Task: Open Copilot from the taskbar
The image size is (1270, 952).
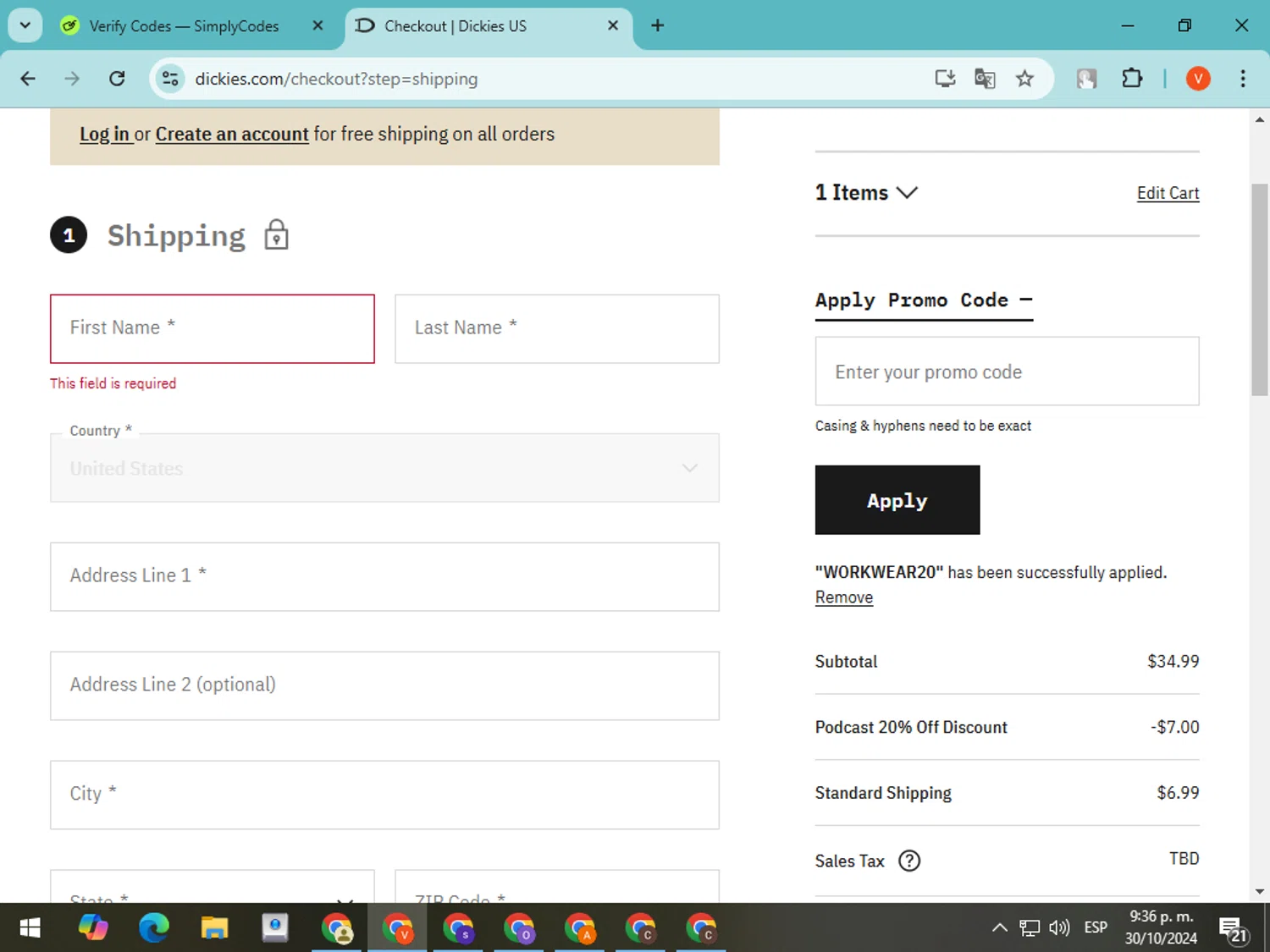Action: 93,928
